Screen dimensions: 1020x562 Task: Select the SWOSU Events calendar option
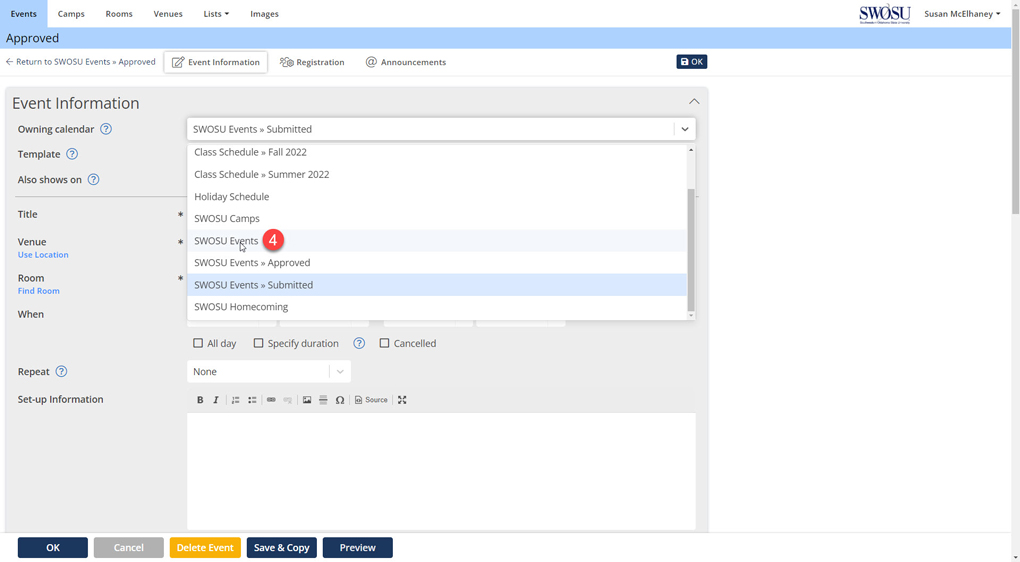(436, 241)
